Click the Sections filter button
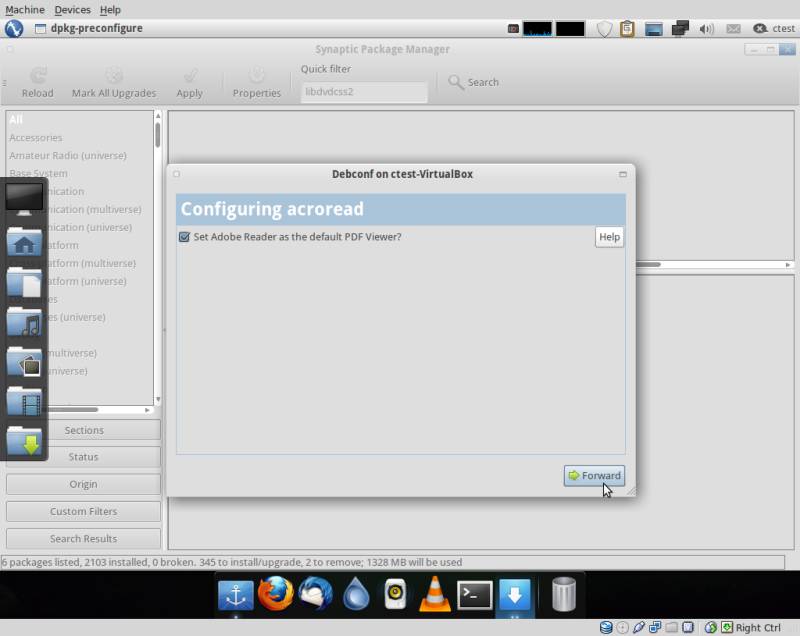800x636 pixels. pos(84,430)
